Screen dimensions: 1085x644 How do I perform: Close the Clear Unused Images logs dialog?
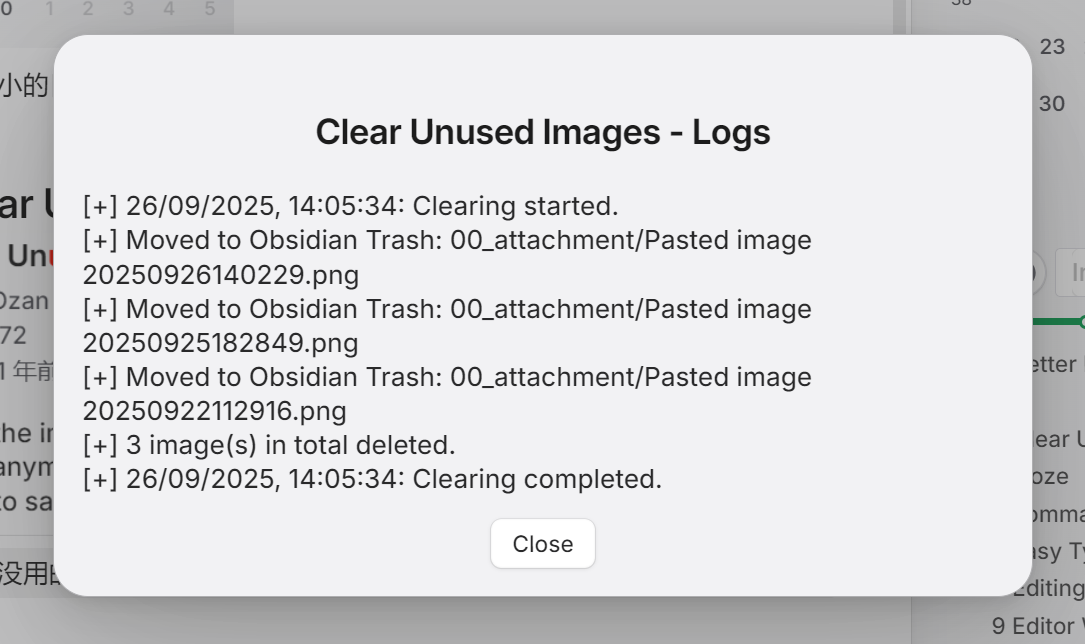click(542, 544)
